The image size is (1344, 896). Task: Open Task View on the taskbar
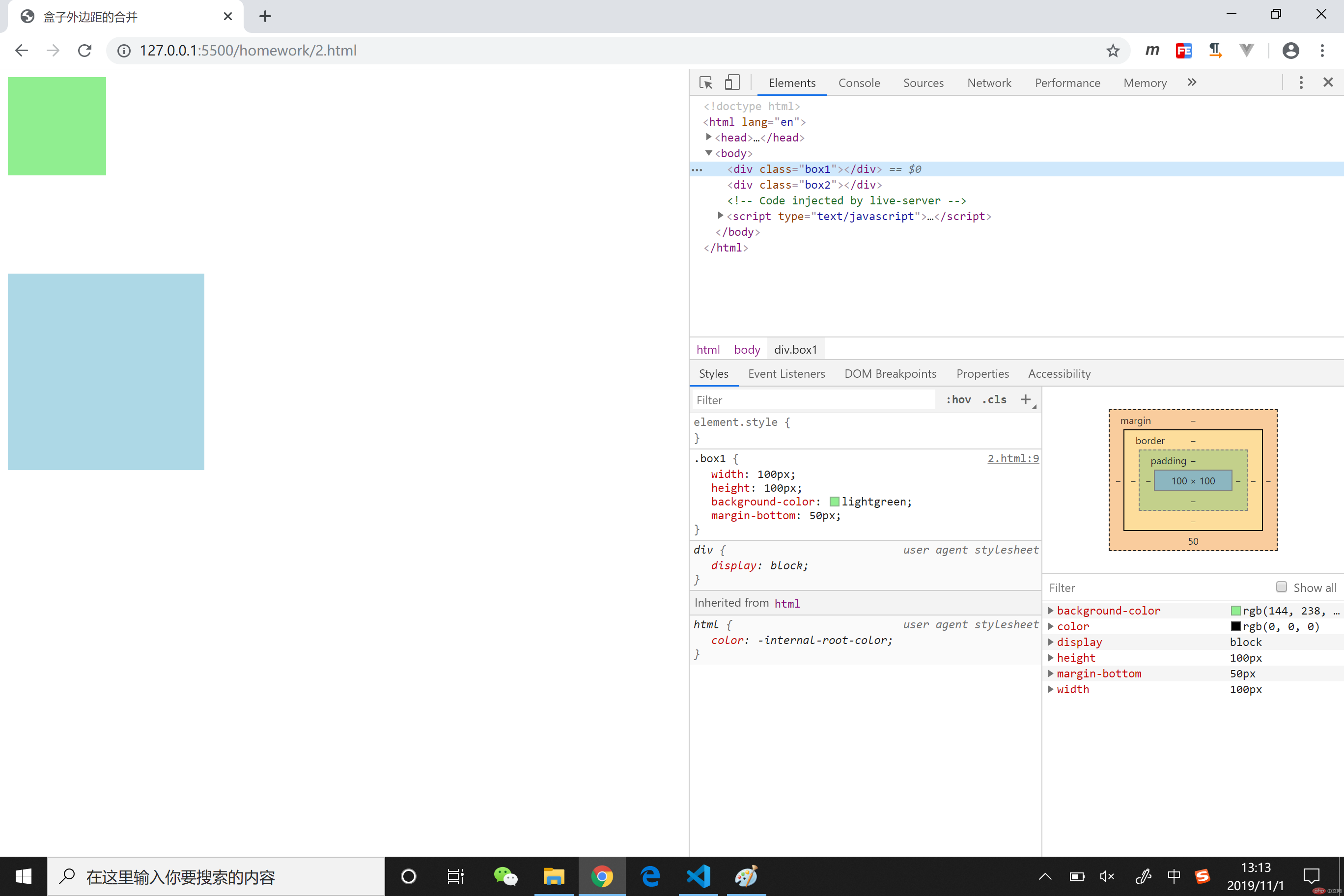click(x=455, y=876)
